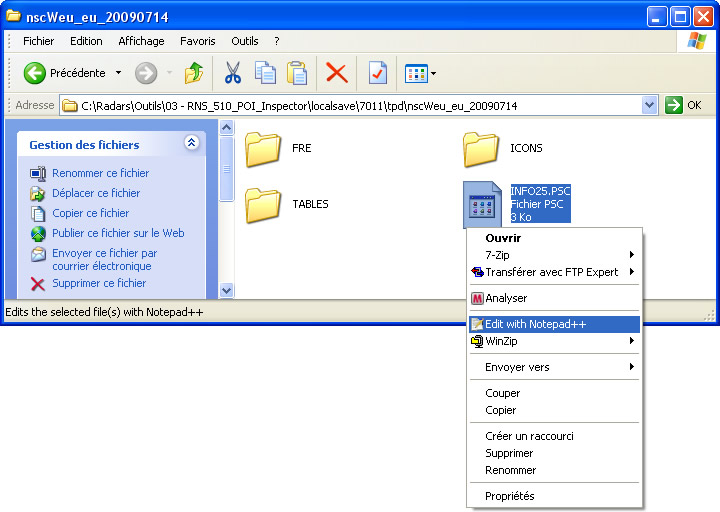The height and width of the screenshot is (512, 720).
Task: Expand the 7-Zip submenu
Action: tap(632, 255)
